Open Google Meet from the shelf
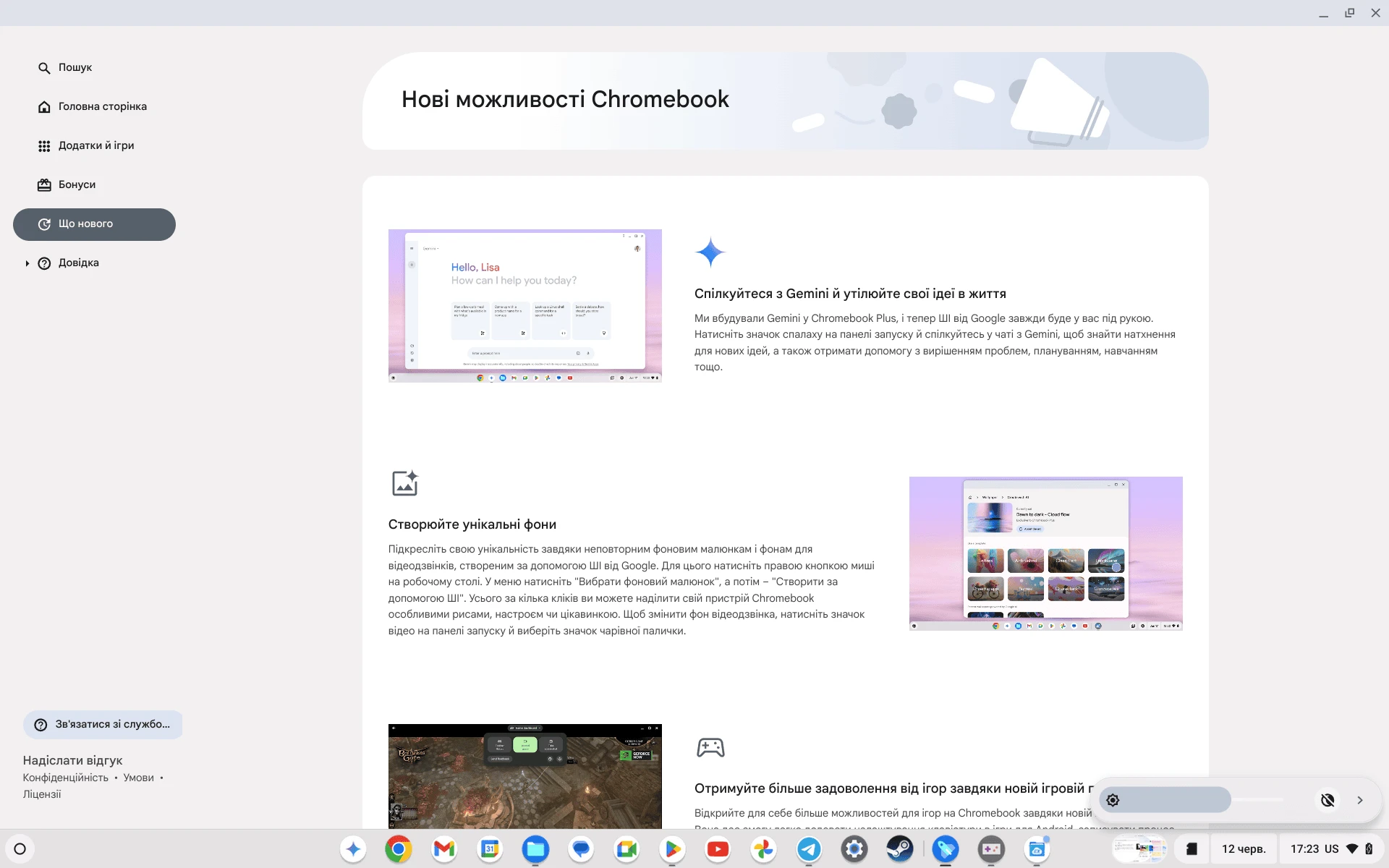Viewport: 1389px width, 868px height. coord(626,849)
